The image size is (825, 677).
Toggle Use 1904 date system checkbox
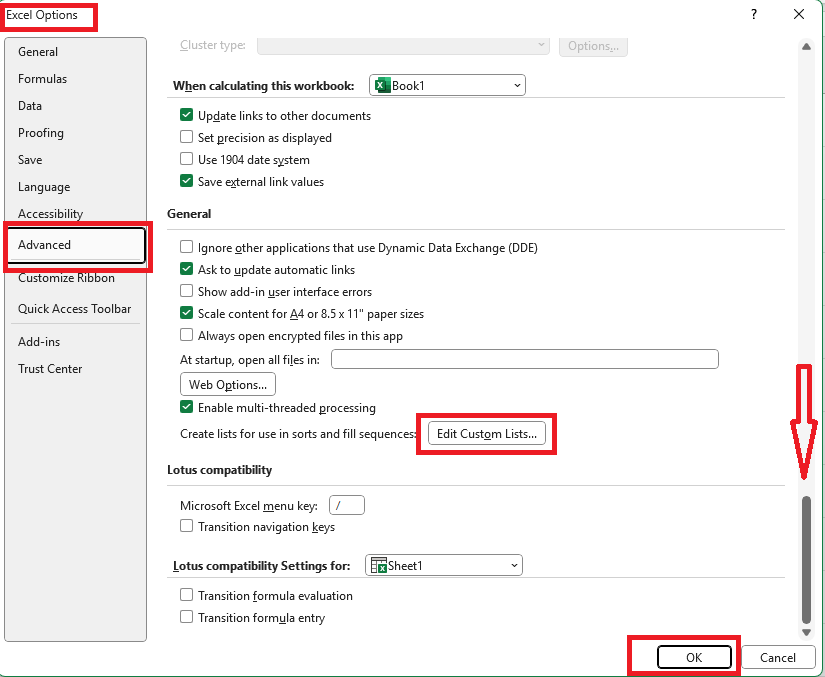tap(187, 160)
